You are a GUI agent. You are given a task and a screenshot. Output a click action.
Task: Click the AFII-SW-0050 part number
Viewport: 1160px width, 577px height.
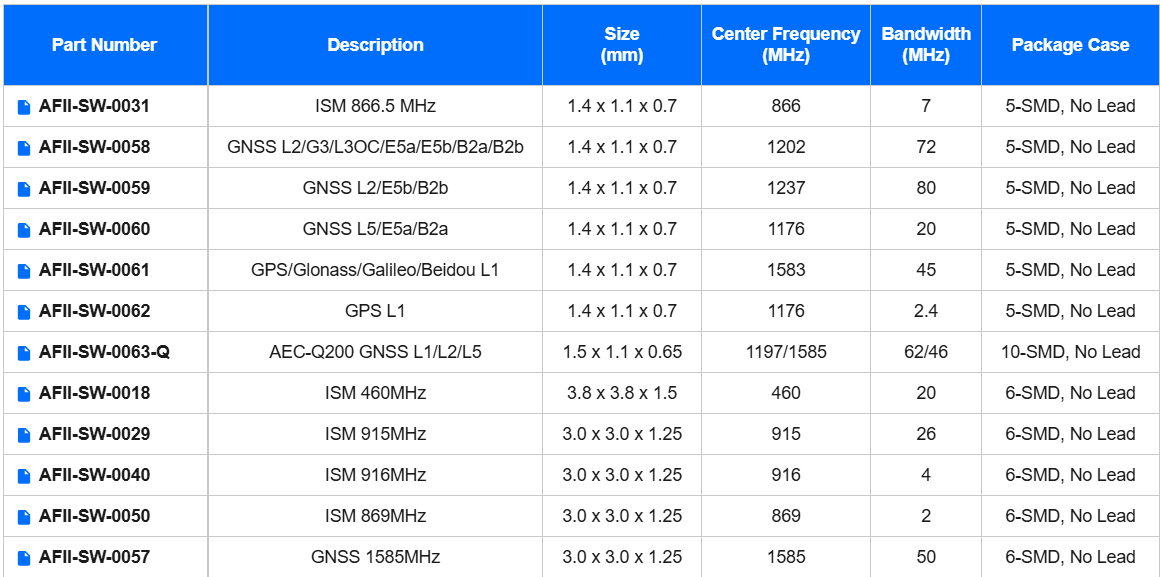click(94, 516)
